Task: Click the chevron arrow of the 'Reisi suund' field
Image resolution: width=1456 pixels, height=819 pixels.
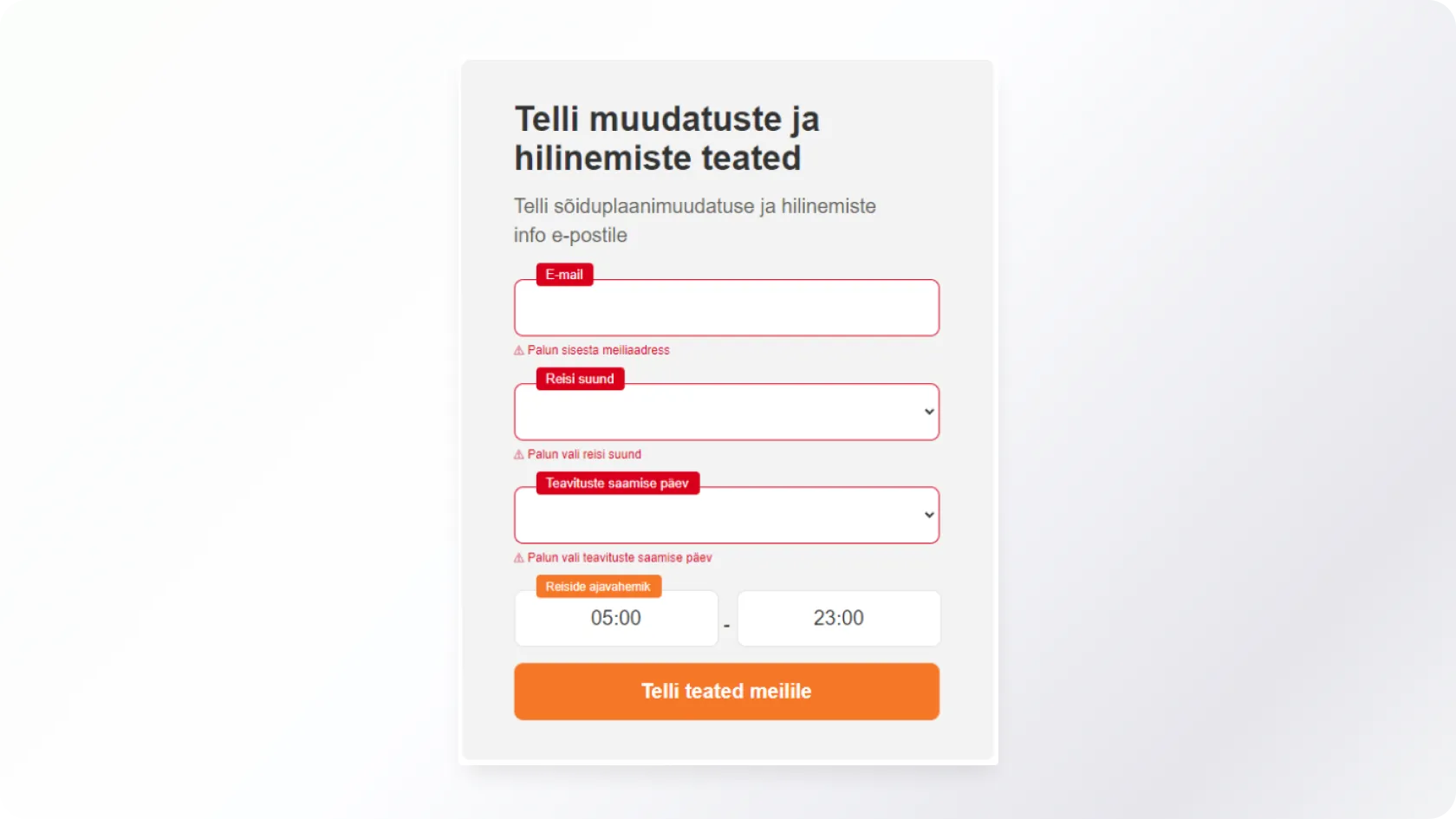Action: (x=929, y=413)
